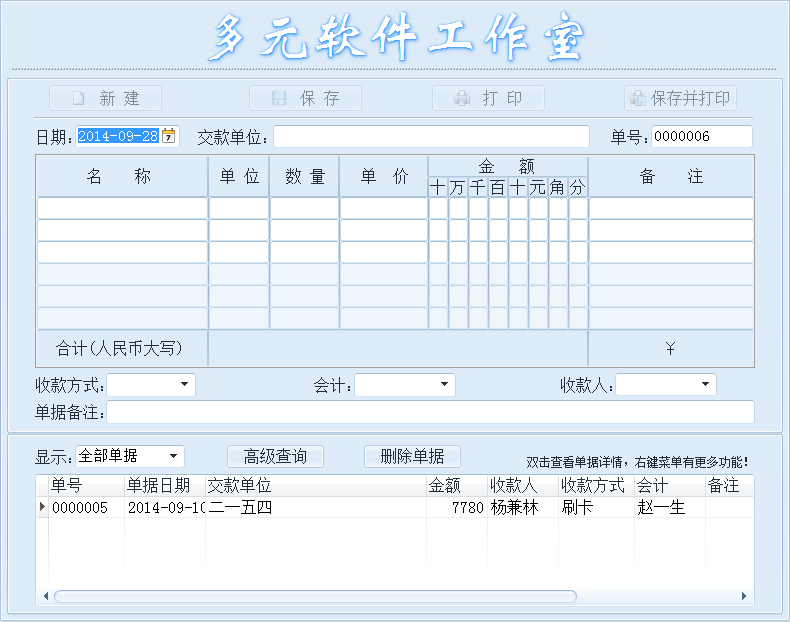
Task: Click the horizontal scrollbar left arrow
Action: tap(46, 597)
